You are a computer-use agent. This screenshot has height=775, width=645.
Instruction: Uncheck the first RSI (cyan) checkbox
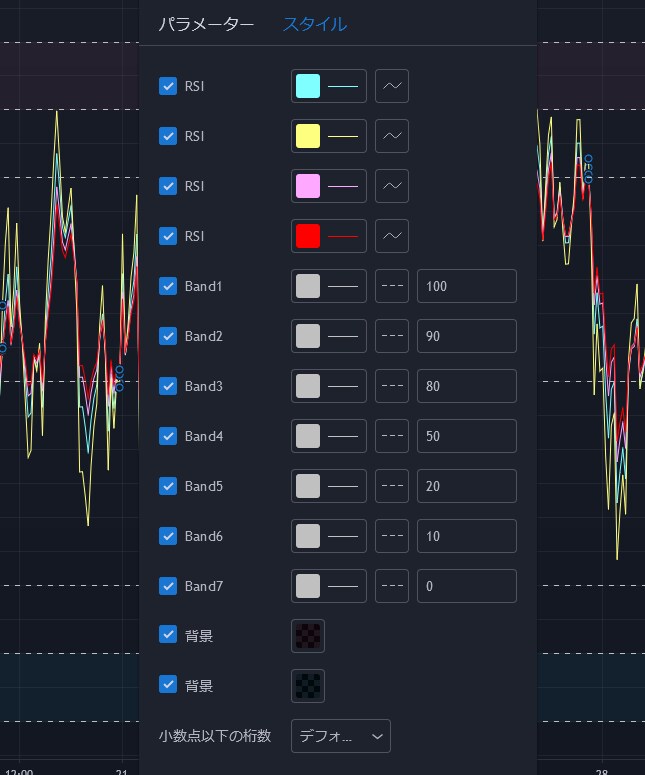click(168, 86)
